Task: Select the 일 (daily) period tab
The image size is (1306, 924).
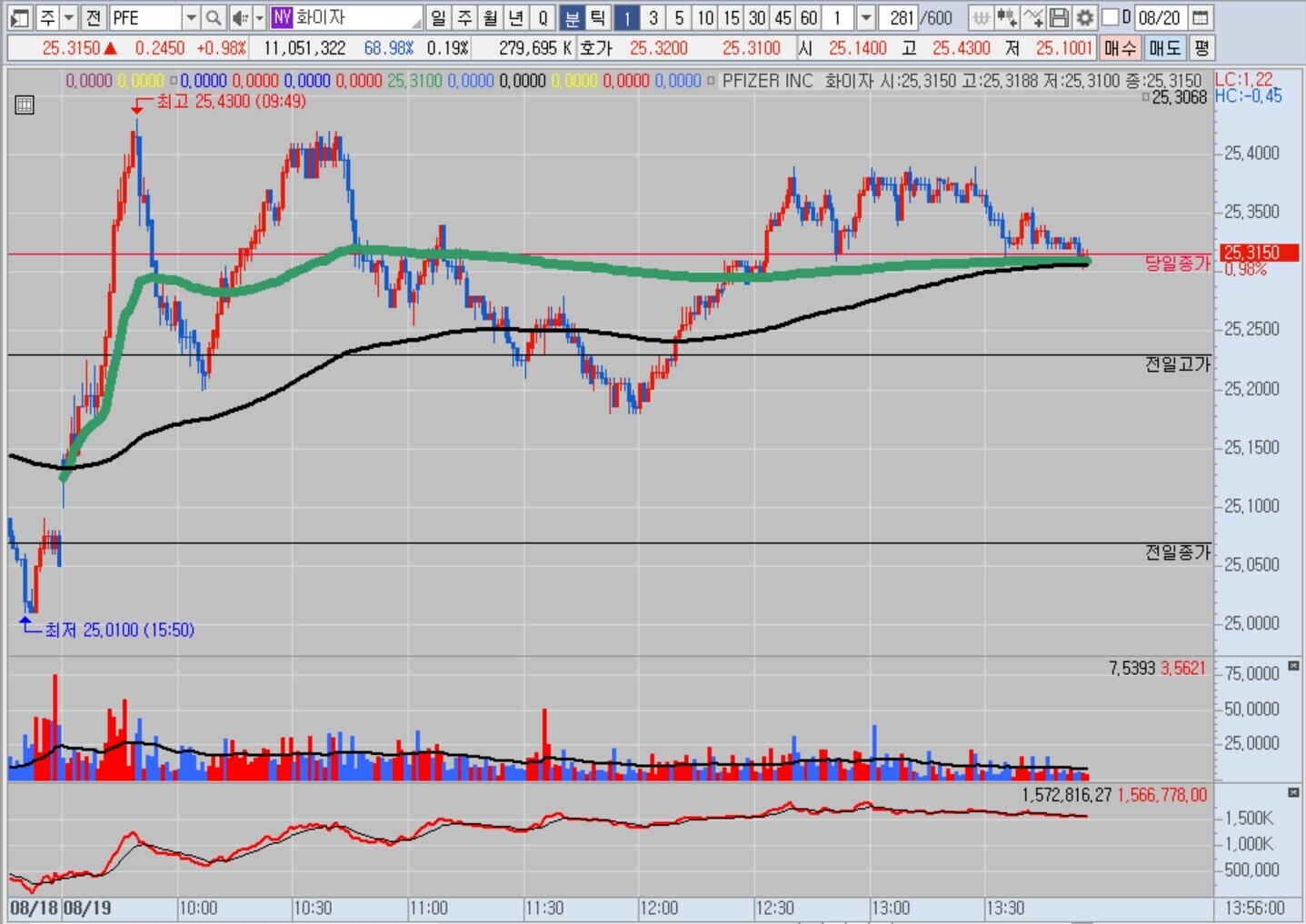Action: click(x=438, y=17)
